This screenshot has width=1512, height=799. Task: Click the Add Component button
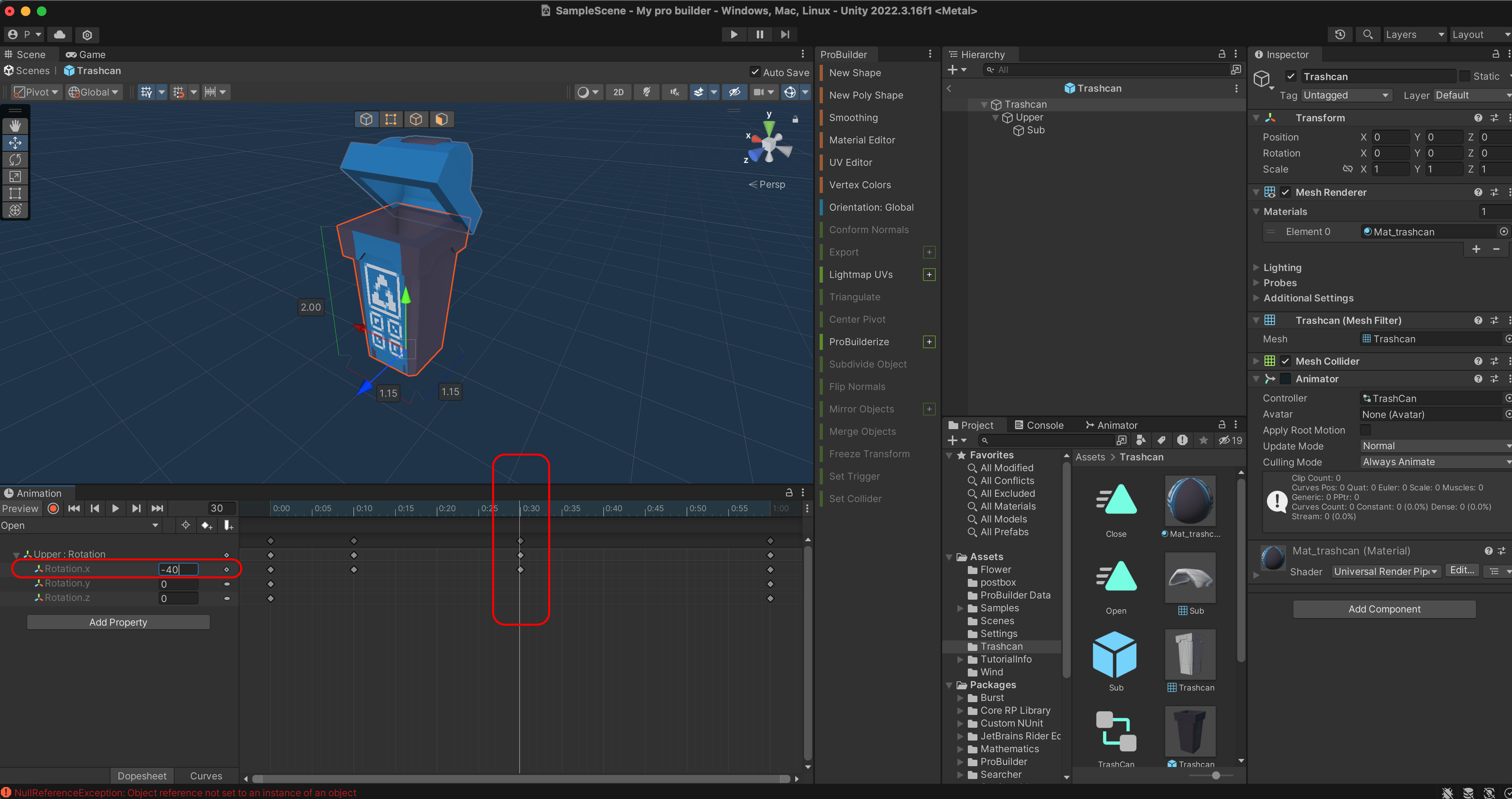click(1384, 609)
